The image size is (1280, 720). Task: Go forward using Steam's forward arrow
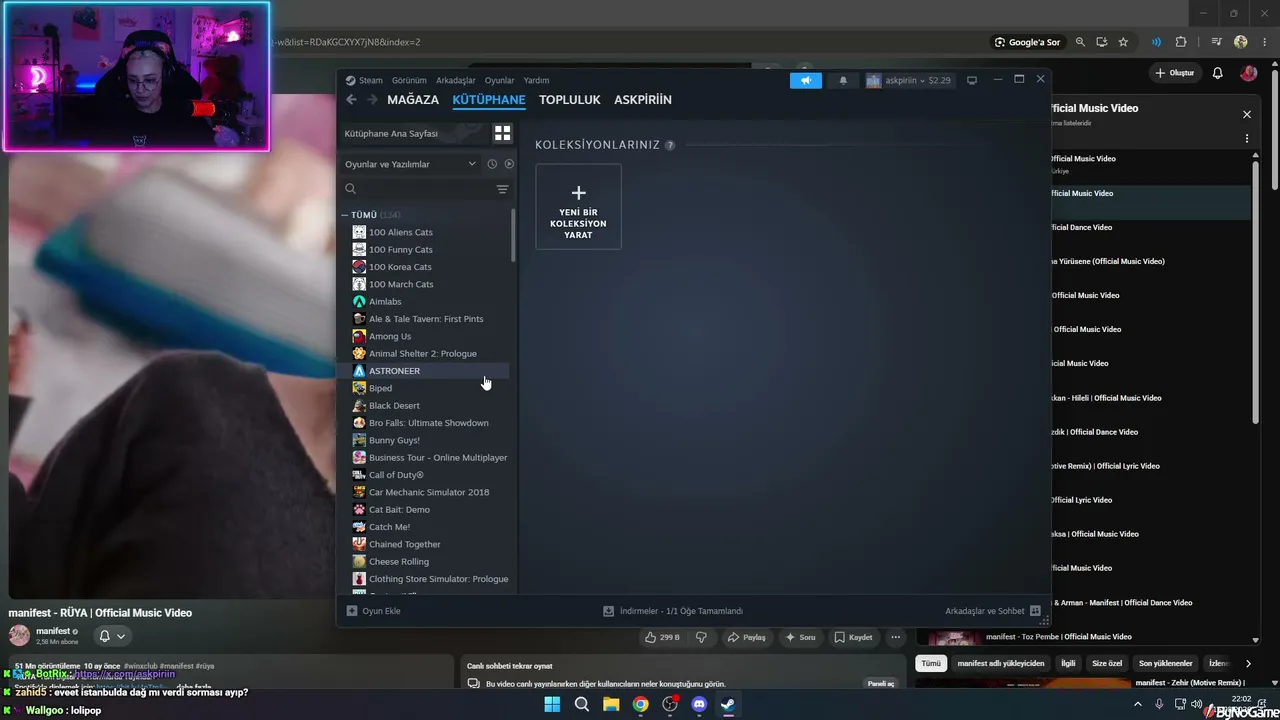372,100
